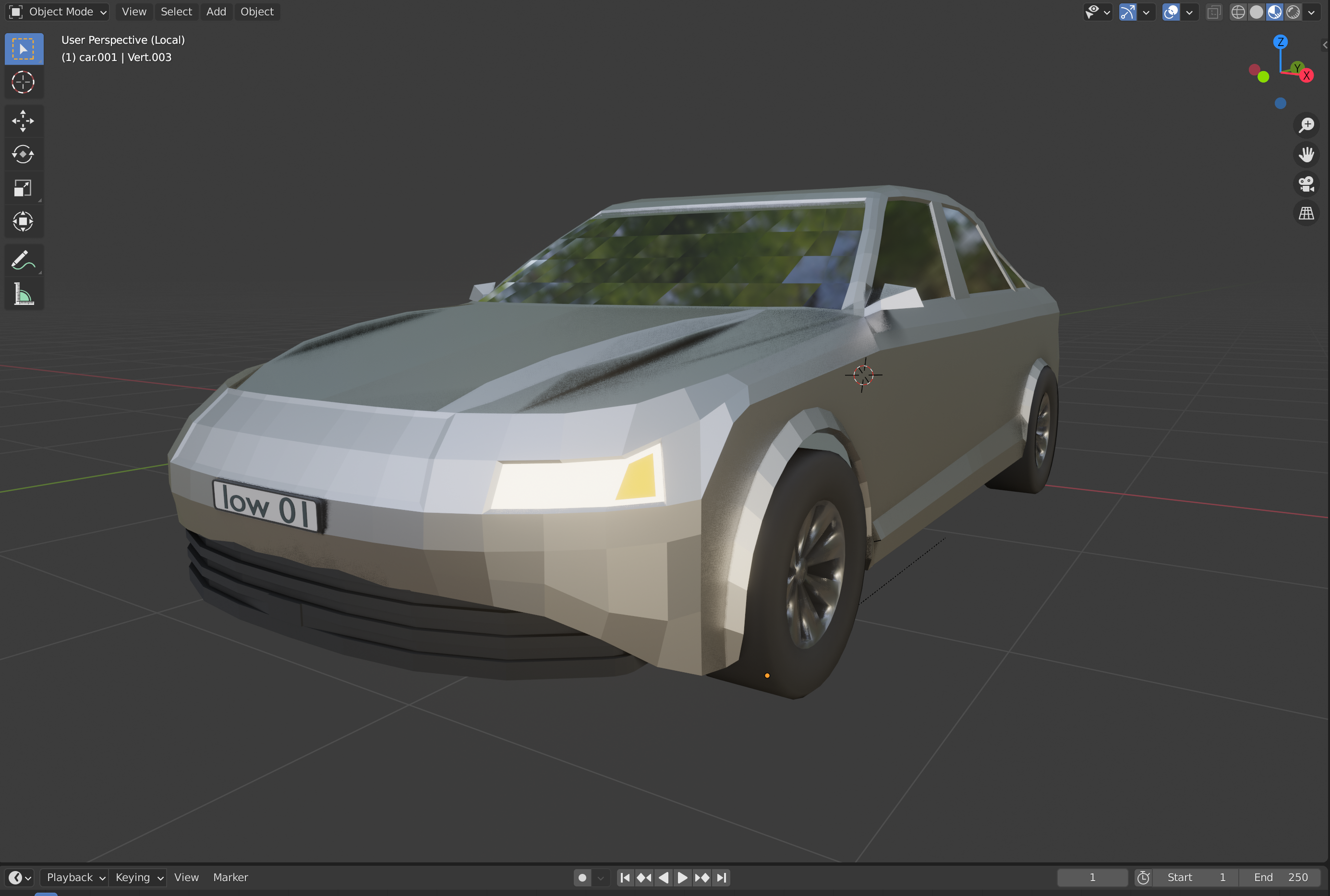Open the overlays options dropdown arrow
This screenshot has width=1330, height=896.
coord(1189,12)
